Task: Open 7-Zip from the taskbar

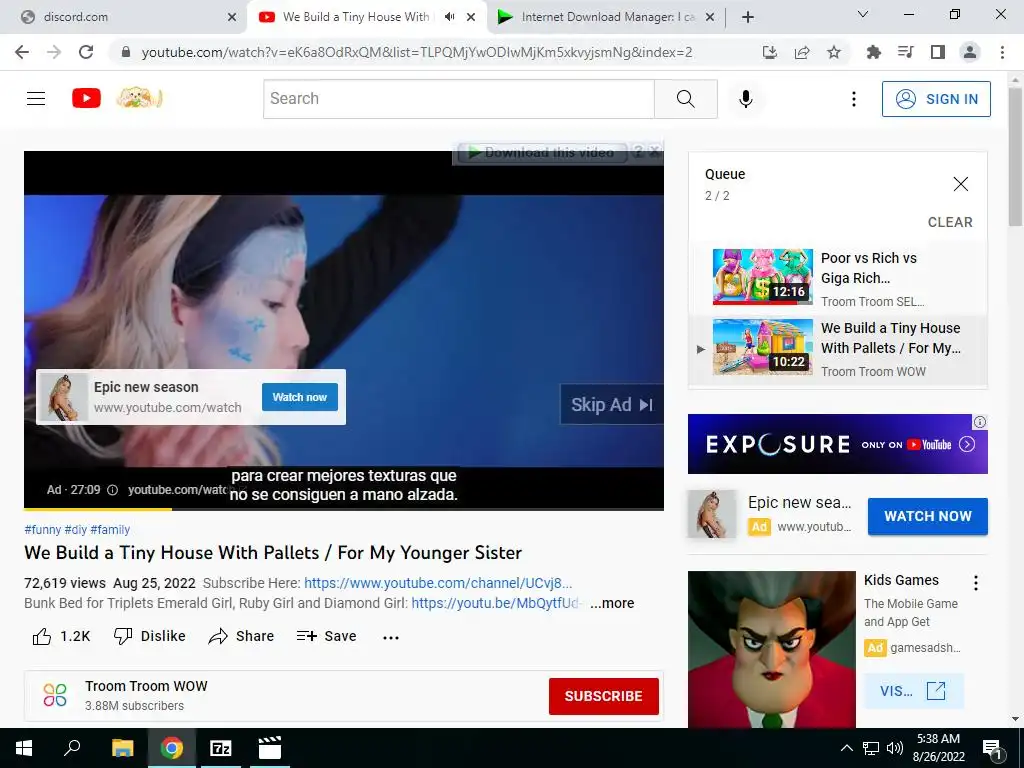Action: click(x=220, y=748)
